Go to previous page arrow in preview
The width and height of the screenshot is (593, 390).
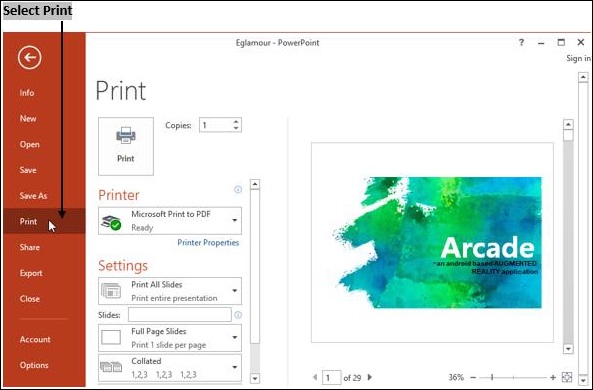pos(315,377)
